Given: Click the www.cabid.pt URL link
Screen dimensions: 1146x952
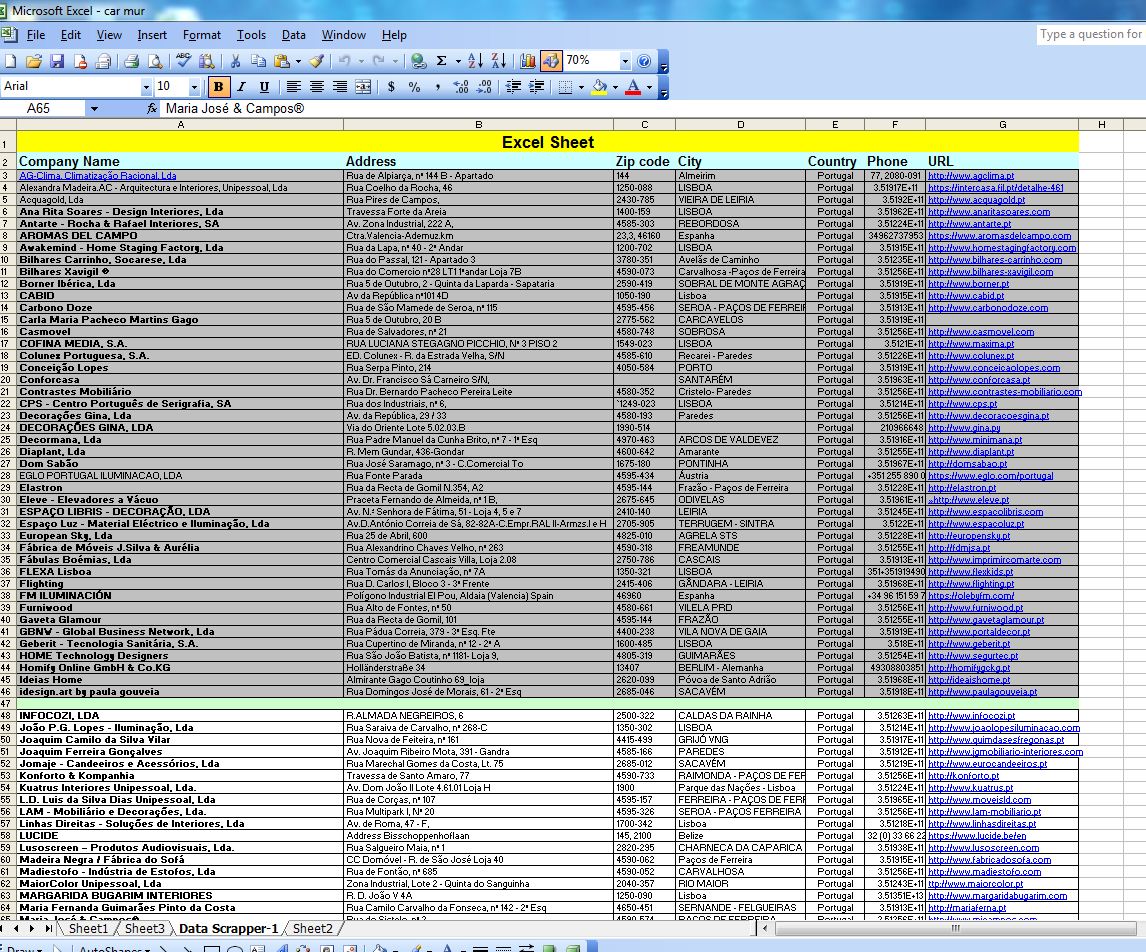Looking at the screenshot, I should tap(966, 296).
